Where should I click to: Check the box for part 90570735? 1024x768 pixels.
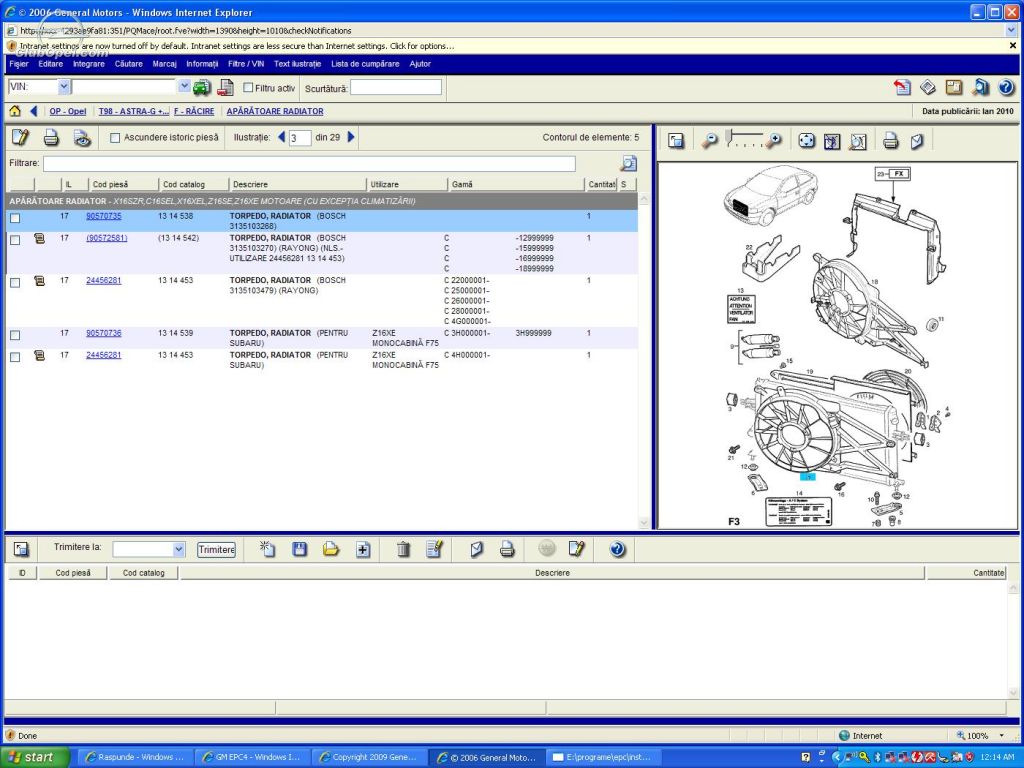pos(15,218)
